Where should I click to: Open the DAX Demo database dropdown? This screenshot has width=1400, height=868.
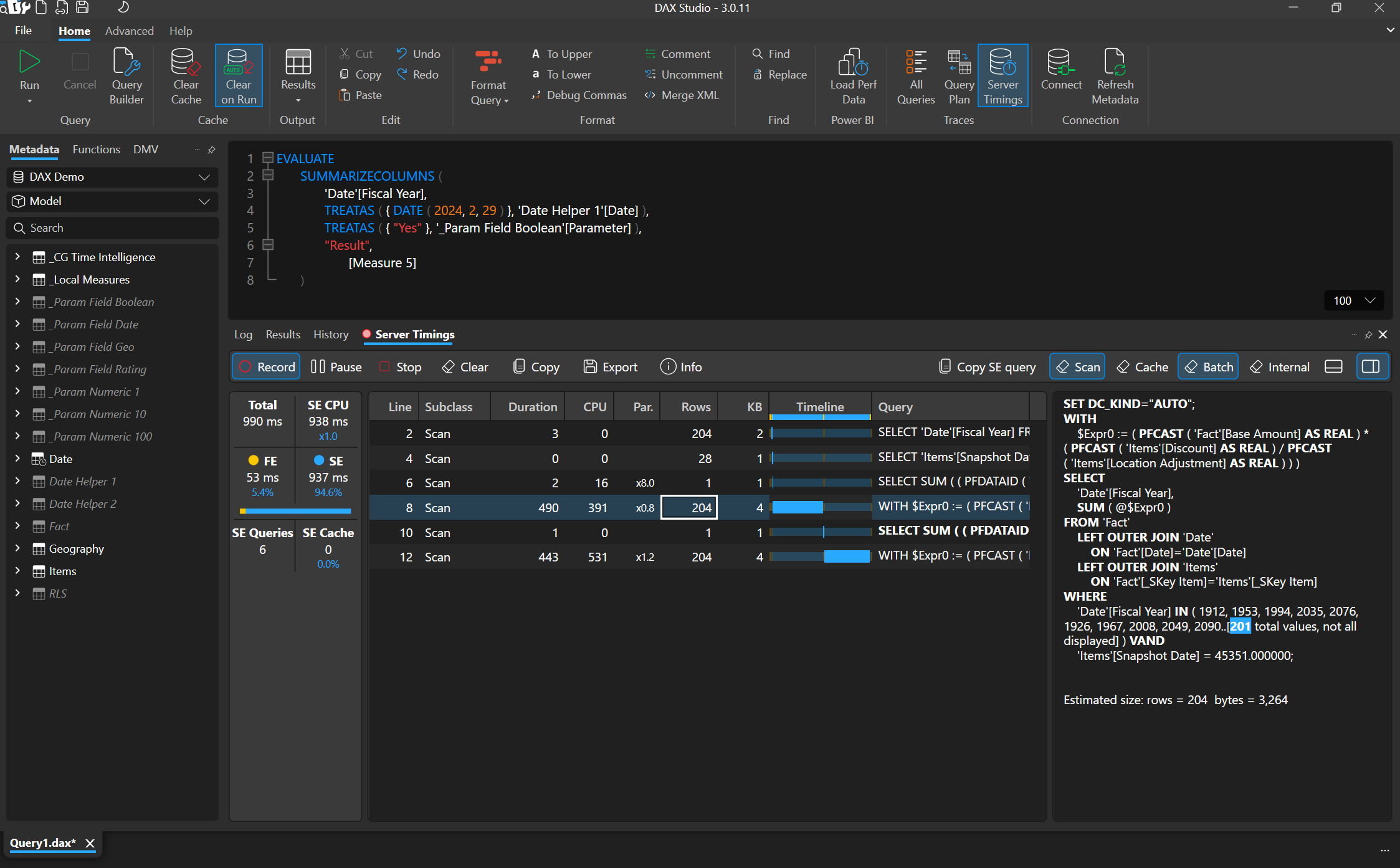tap(112, 176)
